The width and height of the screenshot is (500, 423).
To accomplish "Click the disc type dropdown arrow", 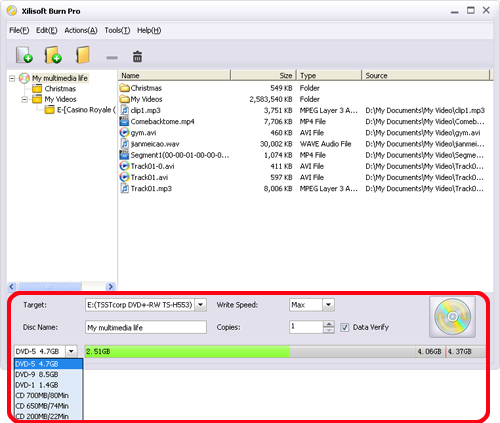I will coord(71,351).
